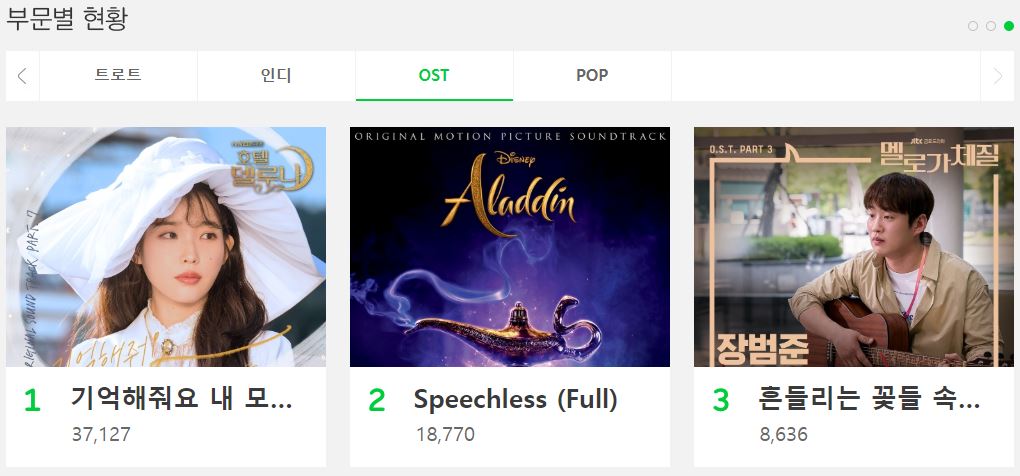Select the second pagination dot
Screen dimensions: 1020x476
(x=991, y=26)
